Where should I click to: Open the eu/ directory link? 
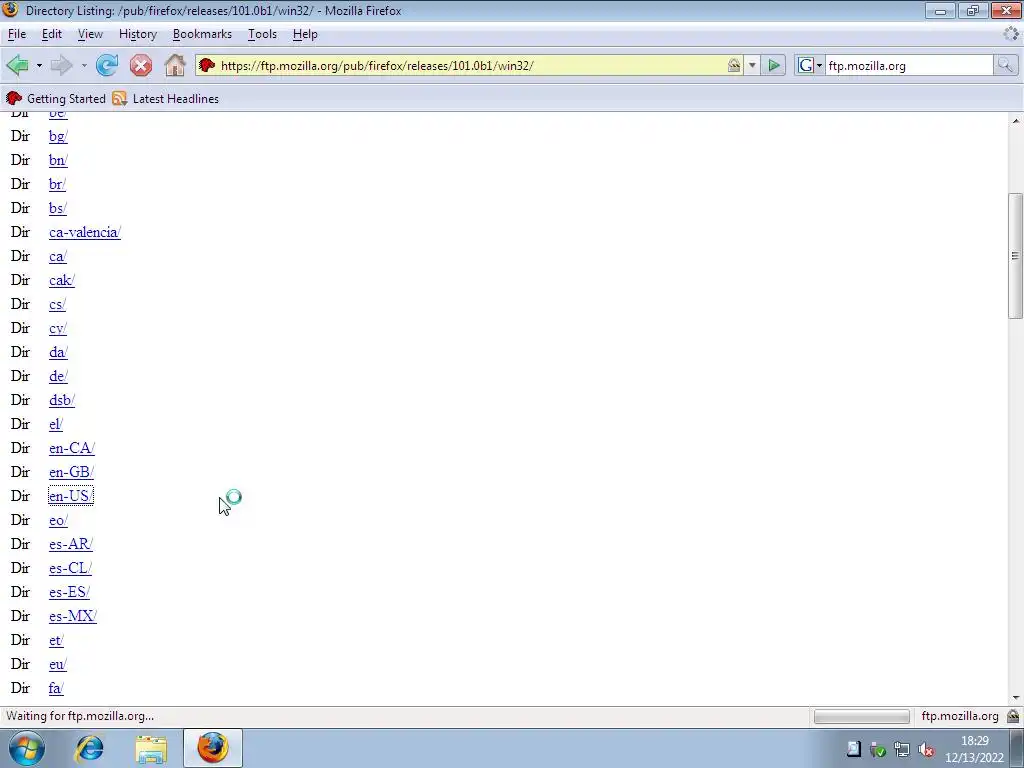click(x=57, y=664)
